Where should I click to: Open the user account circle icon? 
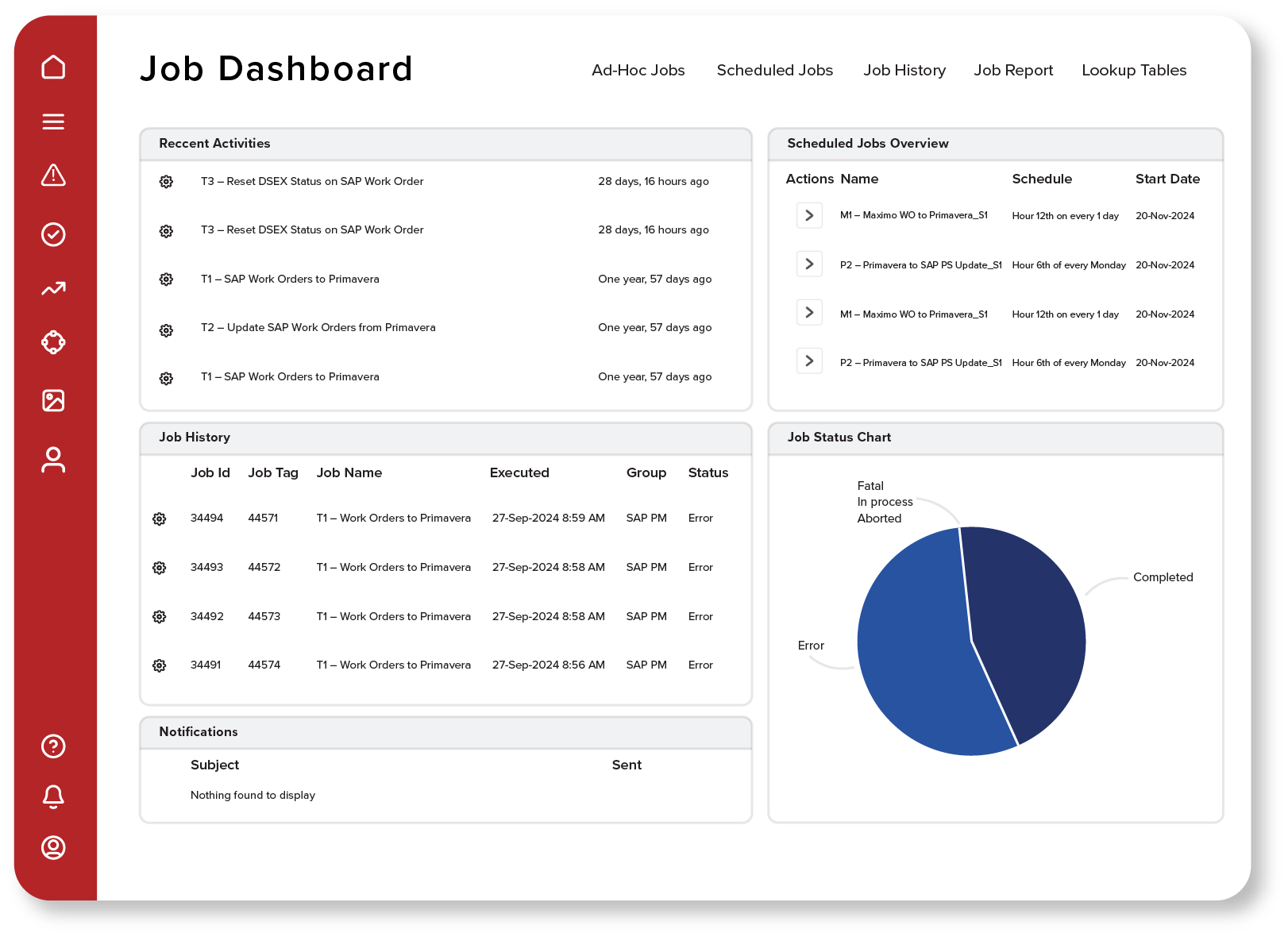[53, 847]
